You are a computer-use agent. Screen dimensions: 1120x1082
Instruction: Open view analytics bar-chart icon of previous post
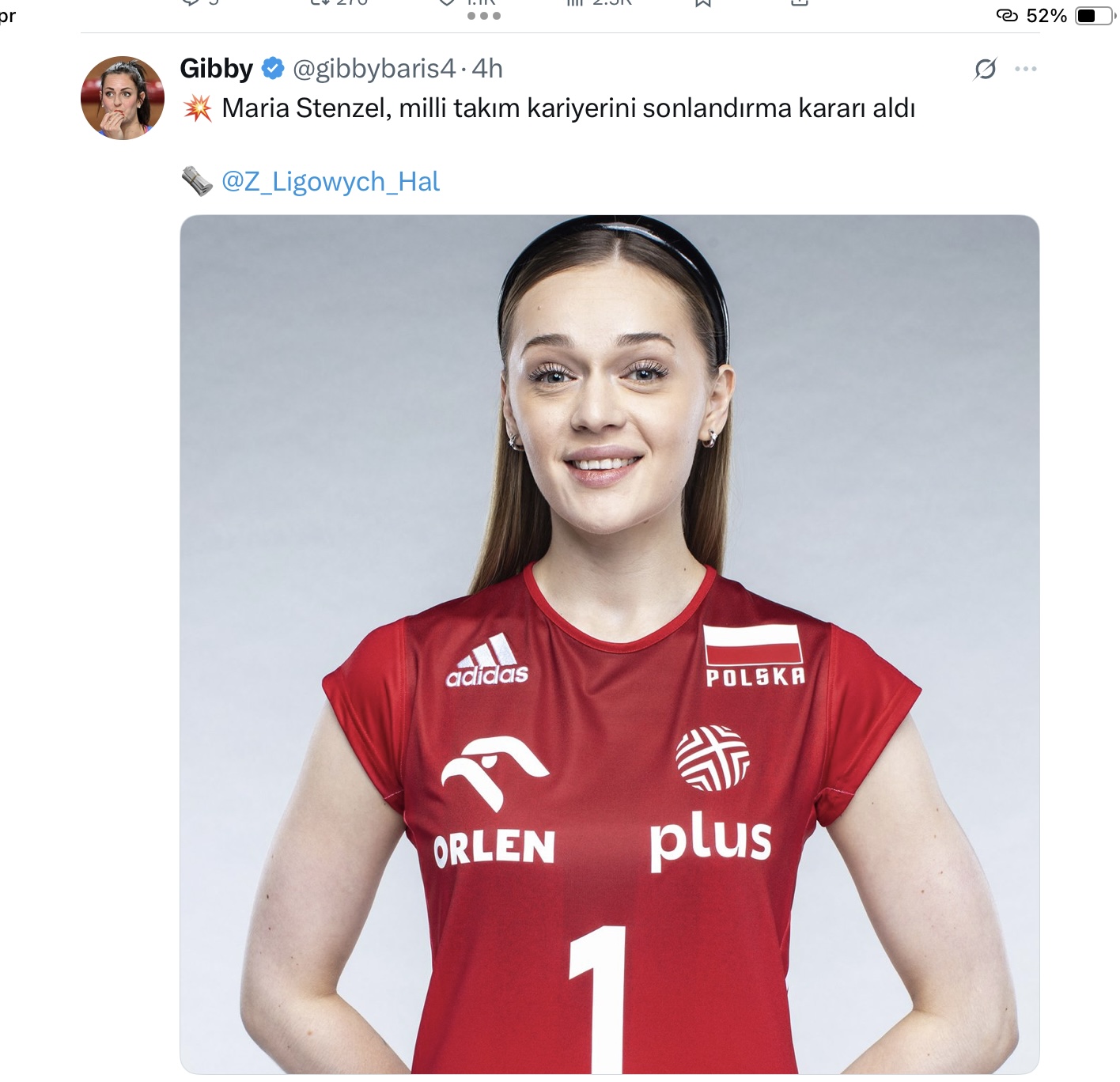575,3
